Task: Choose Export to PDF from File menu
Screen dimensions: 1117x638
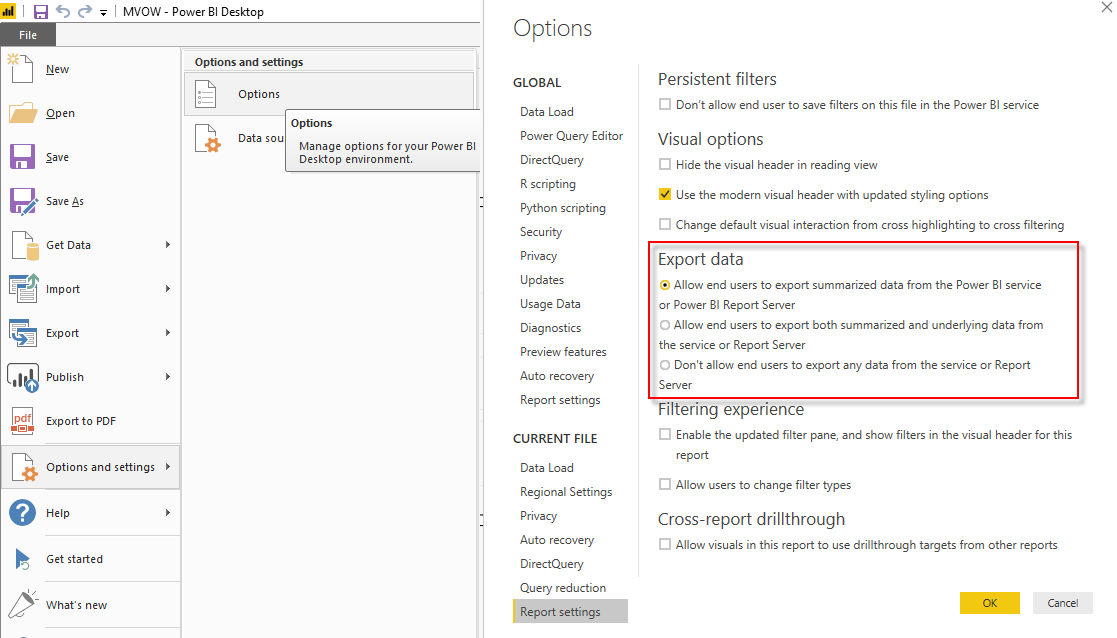Action: 90,421
